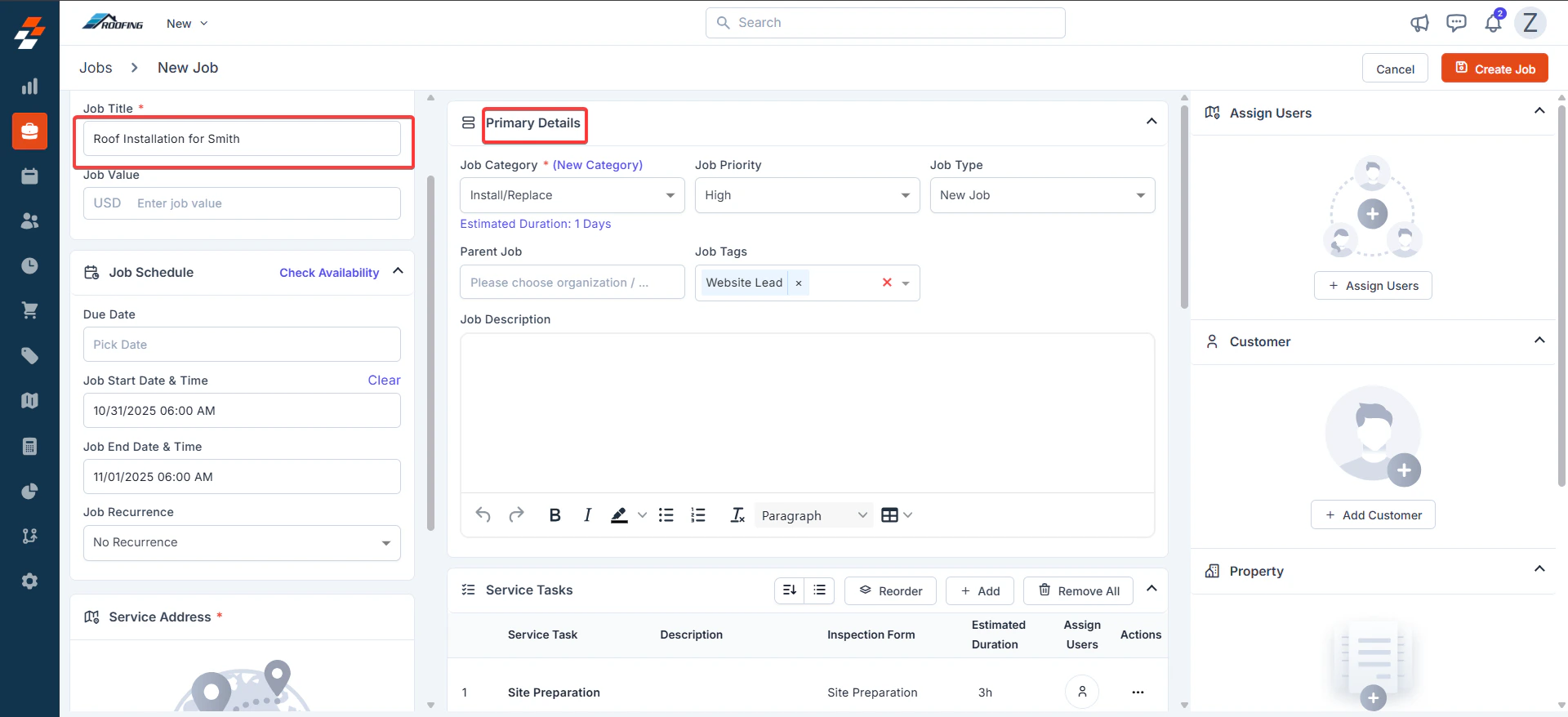Toggle italic formatting in Job Description
This screenshot has width=1568, height=717.
(587, 515)
